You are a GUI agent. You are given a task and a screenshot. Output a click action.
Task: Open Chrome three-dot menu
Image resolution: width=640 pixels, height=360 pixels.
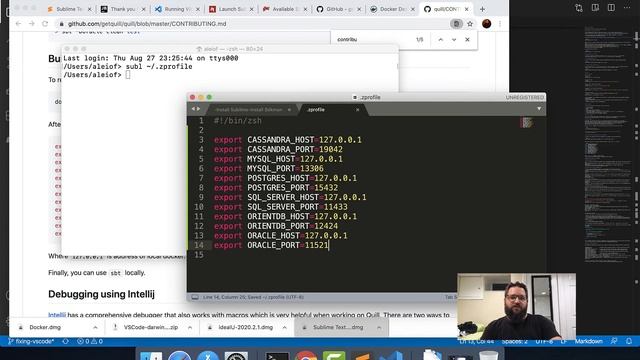click(500, 24)
